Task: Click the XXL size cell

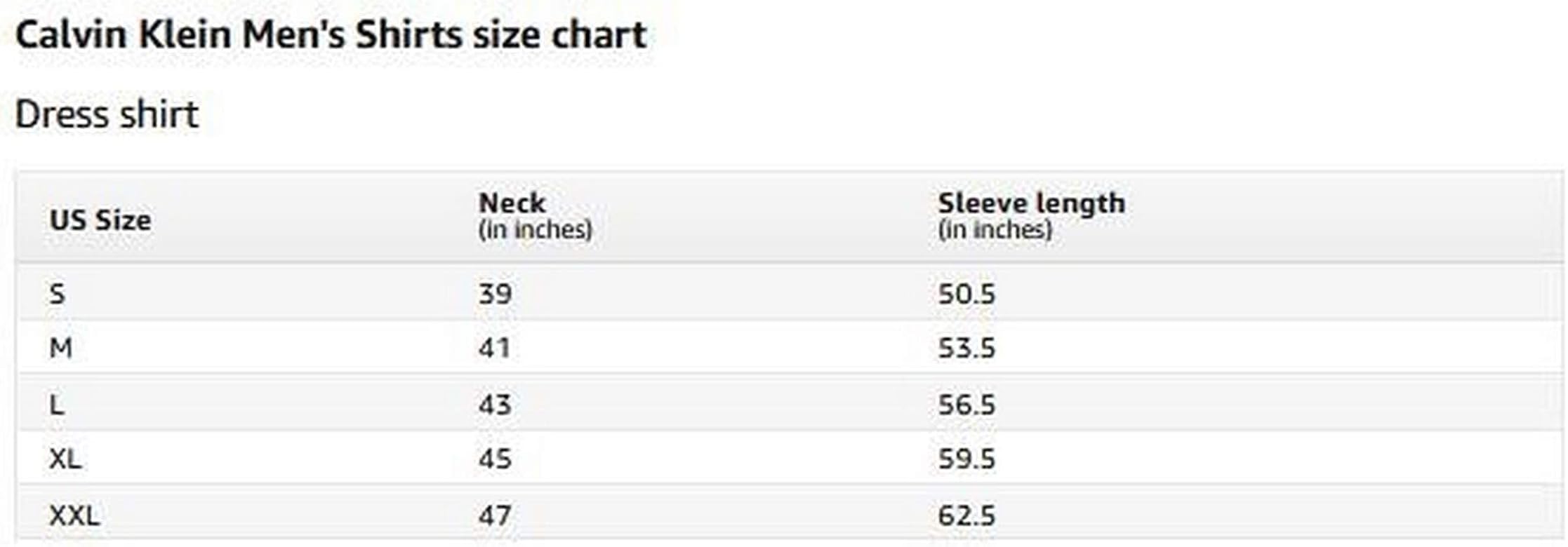Action: [x=74, y=516]
